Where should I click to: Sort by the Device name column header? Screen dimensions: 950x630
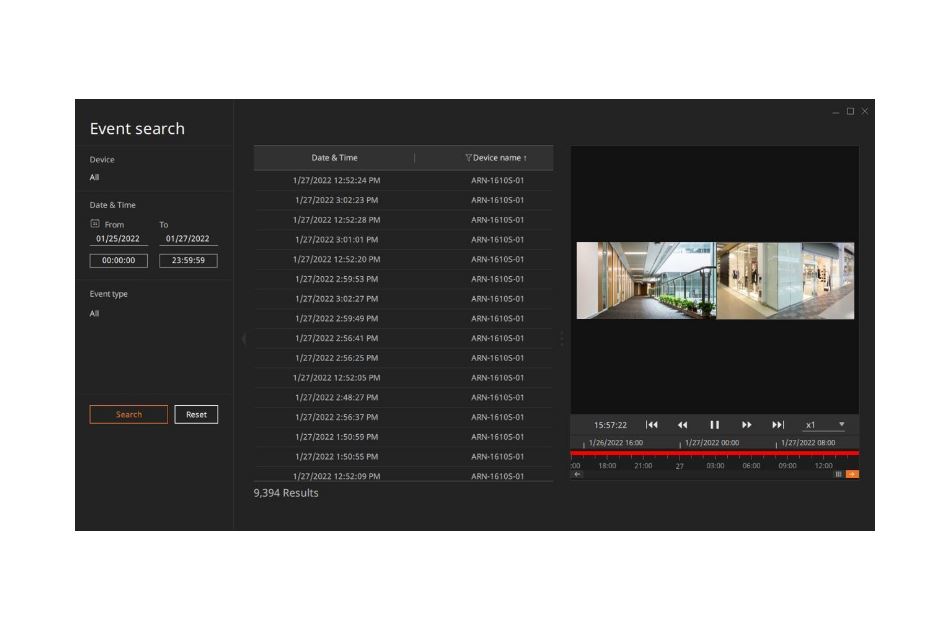coord(500,158)
